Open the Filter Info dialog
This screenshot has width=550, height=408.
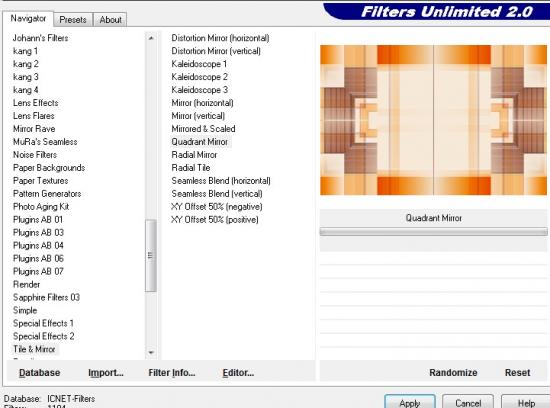[x=172, y=373]
